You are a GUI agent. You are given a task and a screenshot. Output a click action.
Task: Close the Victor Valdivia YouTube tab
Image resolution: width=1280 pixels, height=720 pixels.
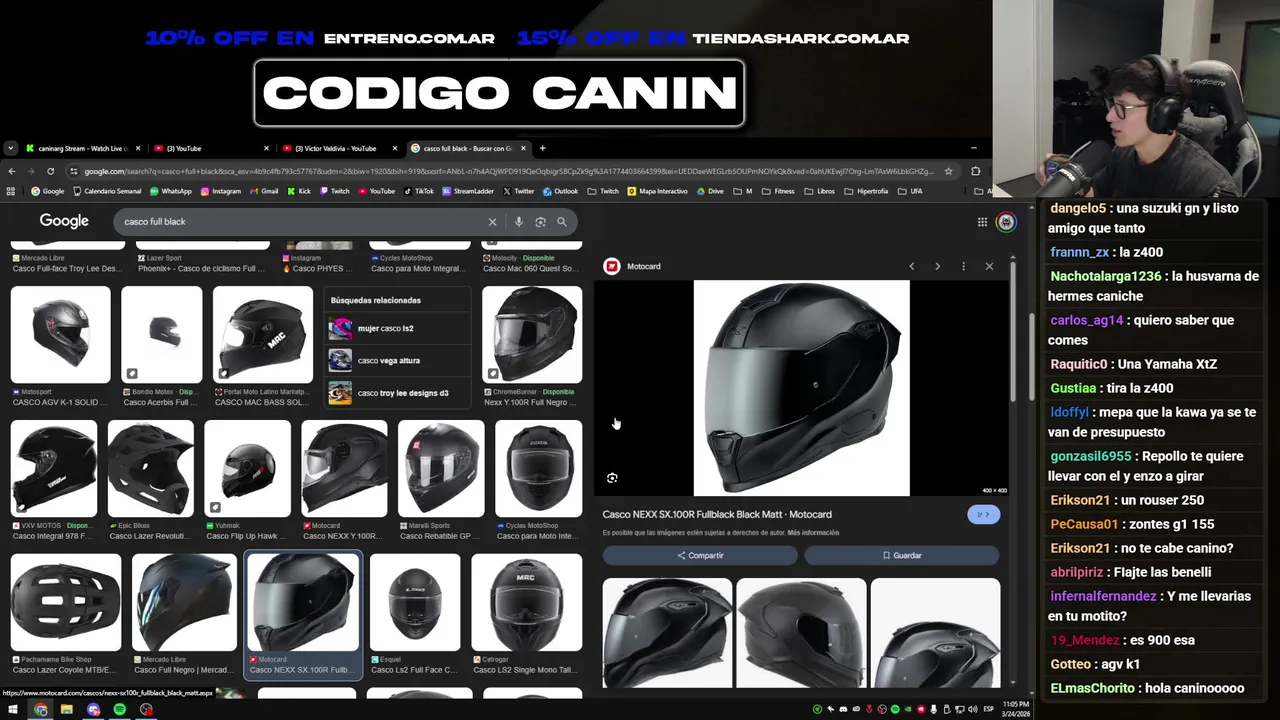[394, 148]
